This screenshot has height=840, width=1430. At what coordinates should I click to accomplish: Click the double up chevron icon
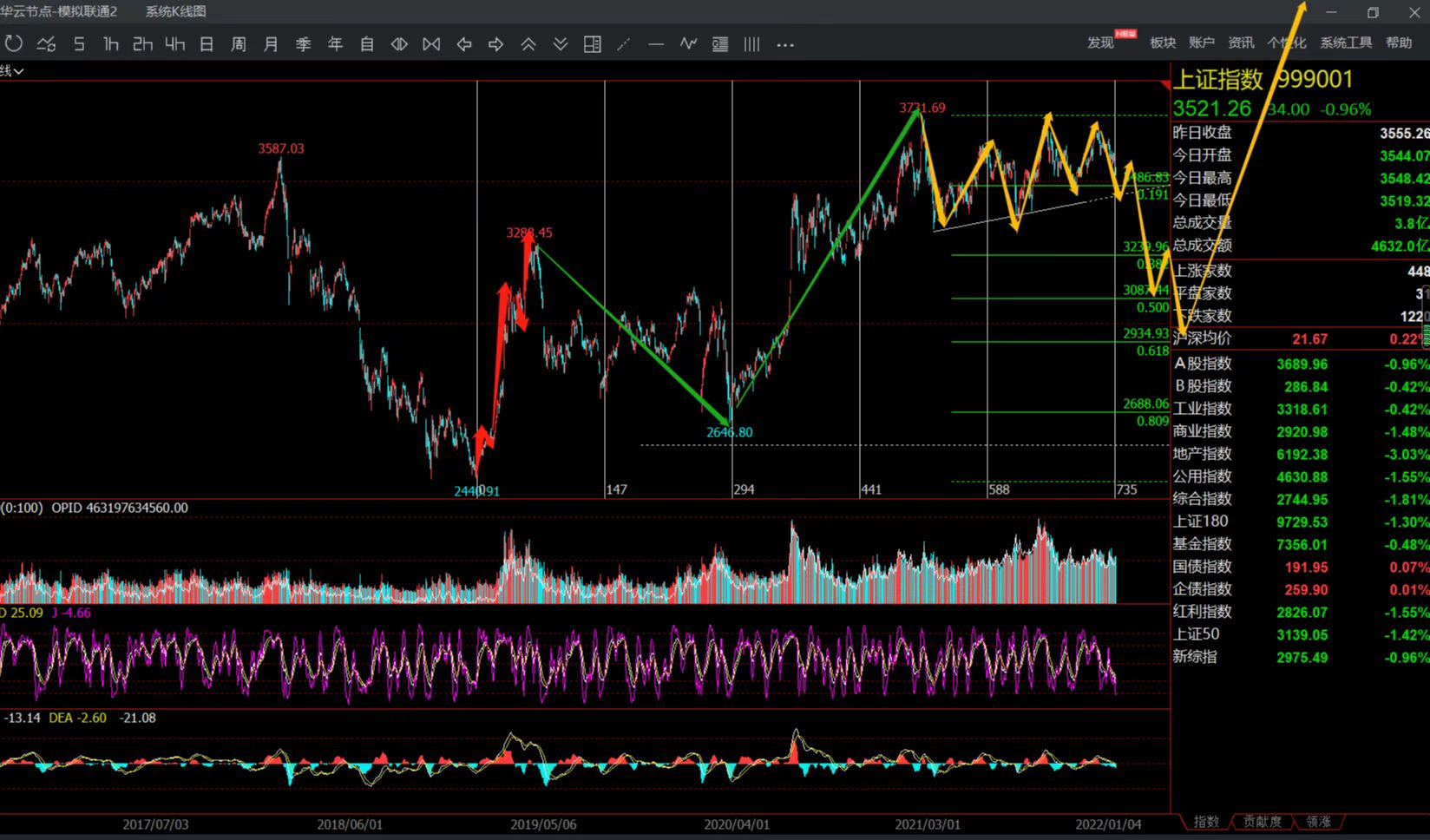click(528, 43)
